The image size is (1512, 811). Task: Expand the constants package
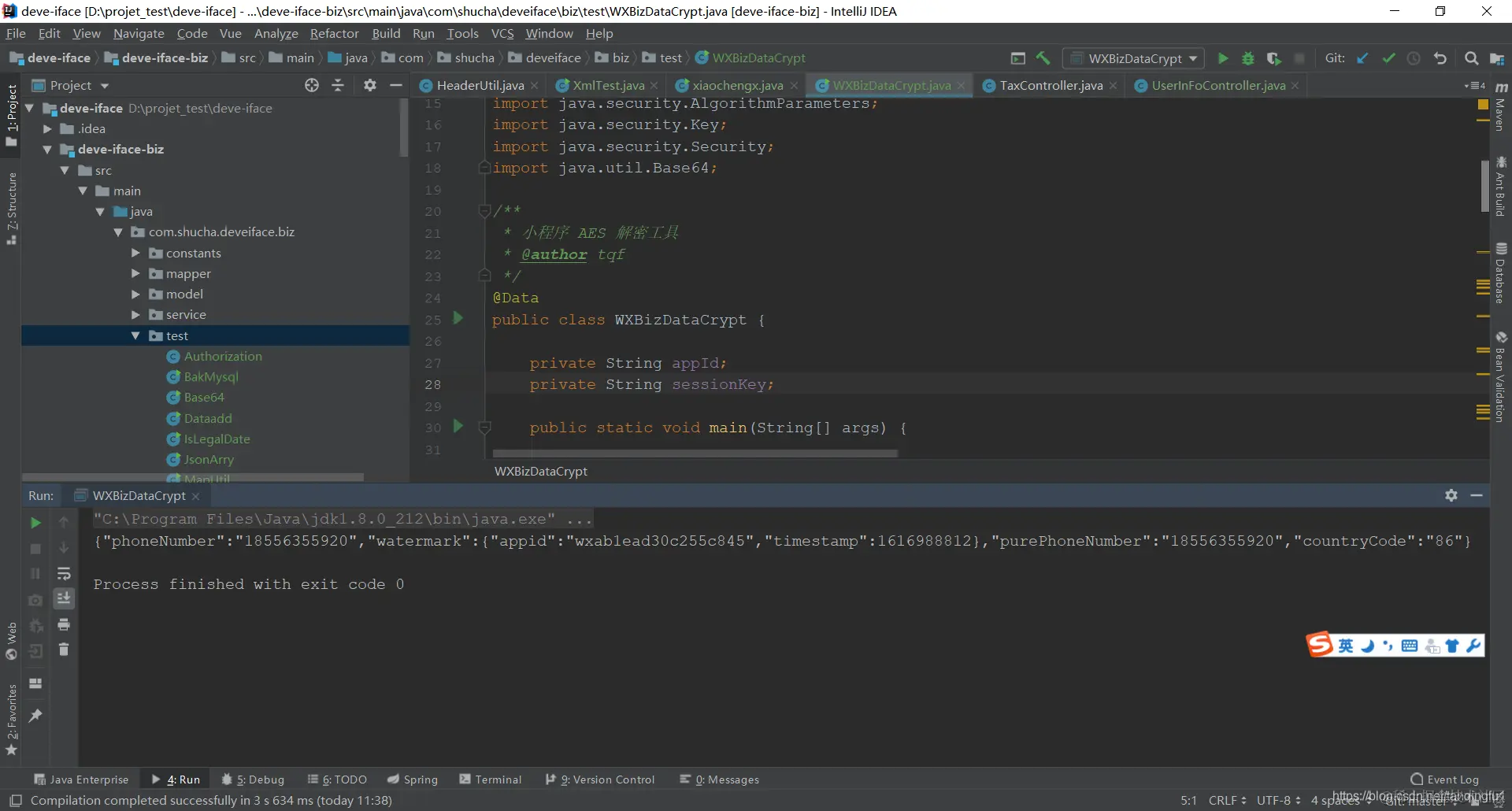[135, 253]
